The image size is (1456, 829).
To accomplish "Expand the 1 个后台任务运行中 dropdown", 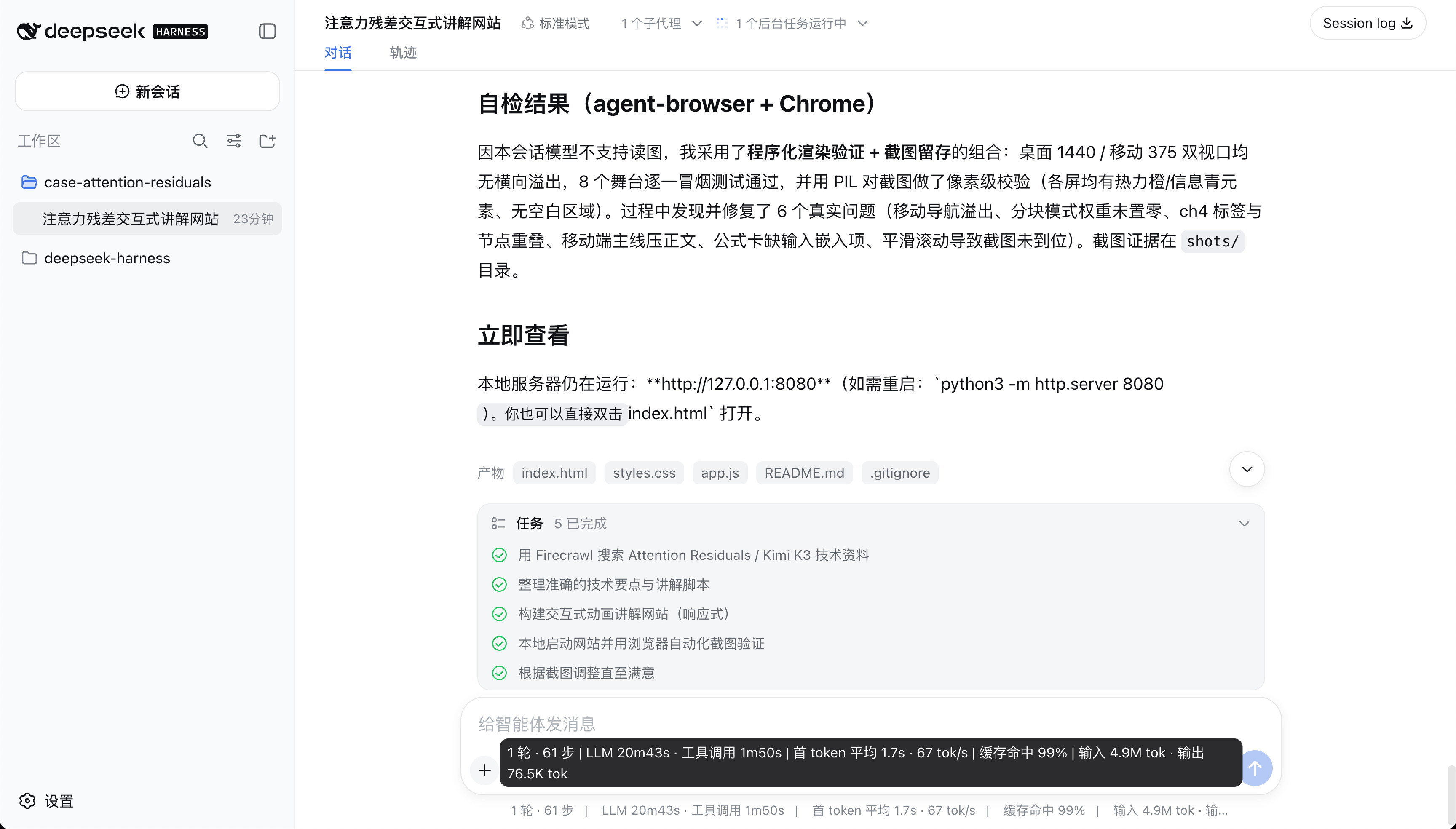I will pyautogui.click(x=792, y=23).
